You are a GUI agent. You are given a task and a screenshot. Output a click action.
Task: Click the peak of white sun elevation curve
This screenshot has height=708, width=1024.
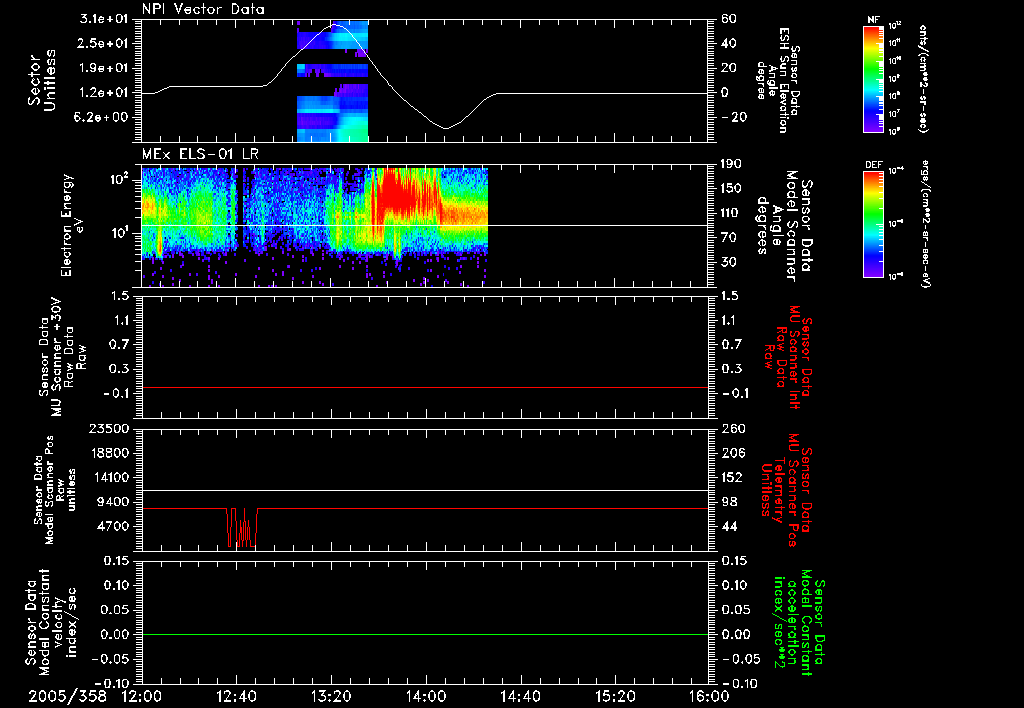335,24
